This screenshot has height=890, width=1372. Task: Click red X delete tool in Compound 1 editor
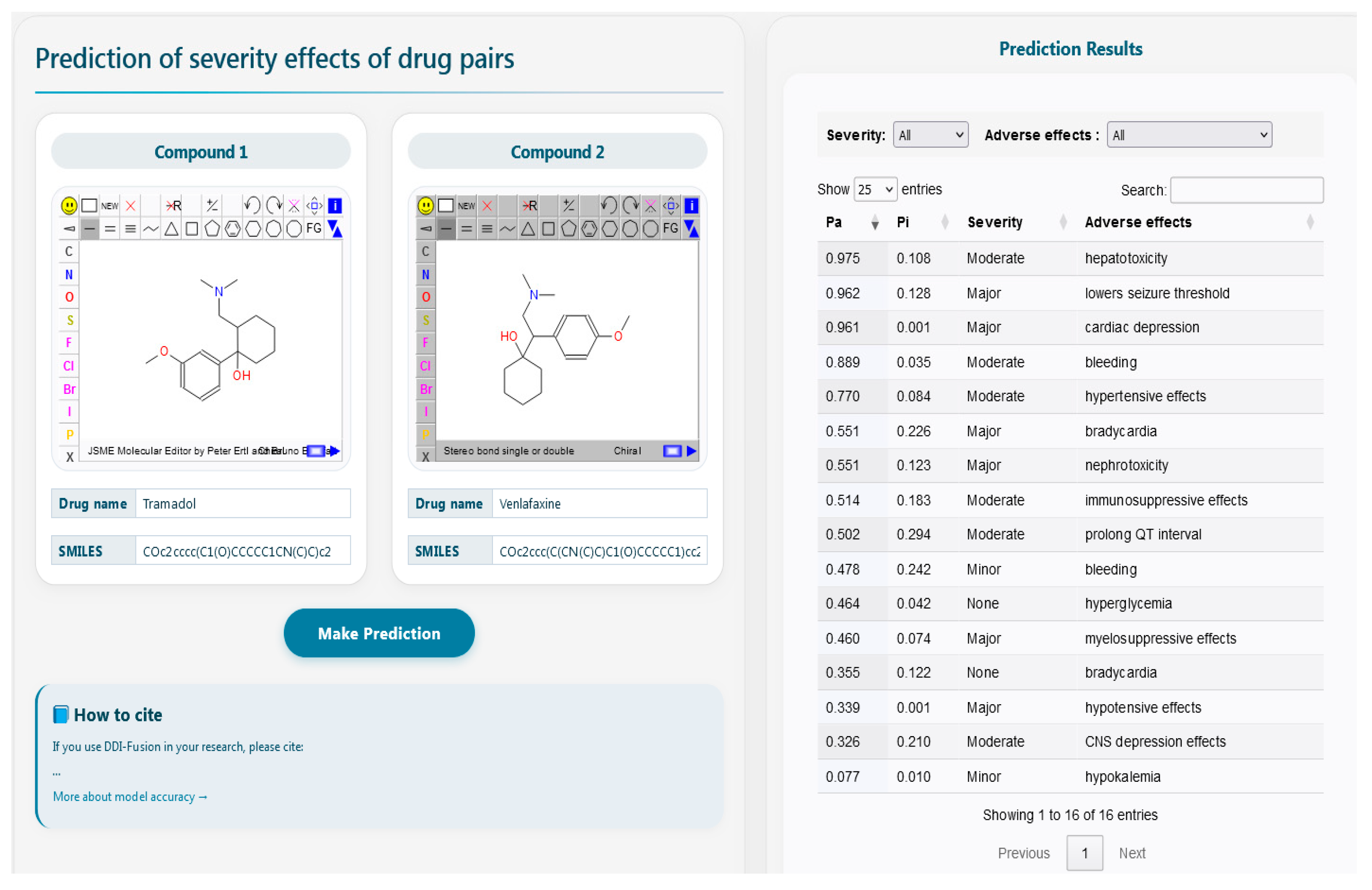pyautogui.click(x=131, y=206)
